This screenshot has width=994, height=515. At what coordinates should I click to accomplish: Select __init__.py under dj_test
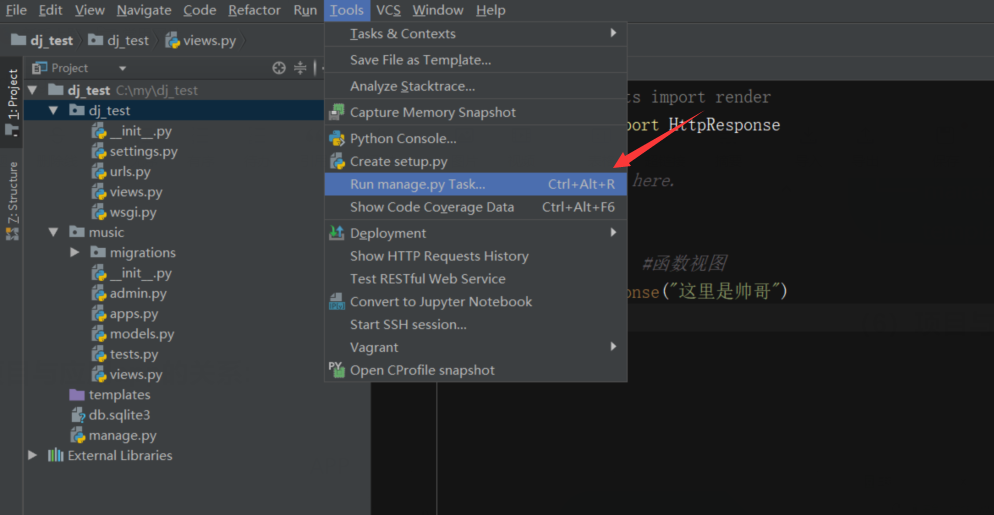pos(131,131)
